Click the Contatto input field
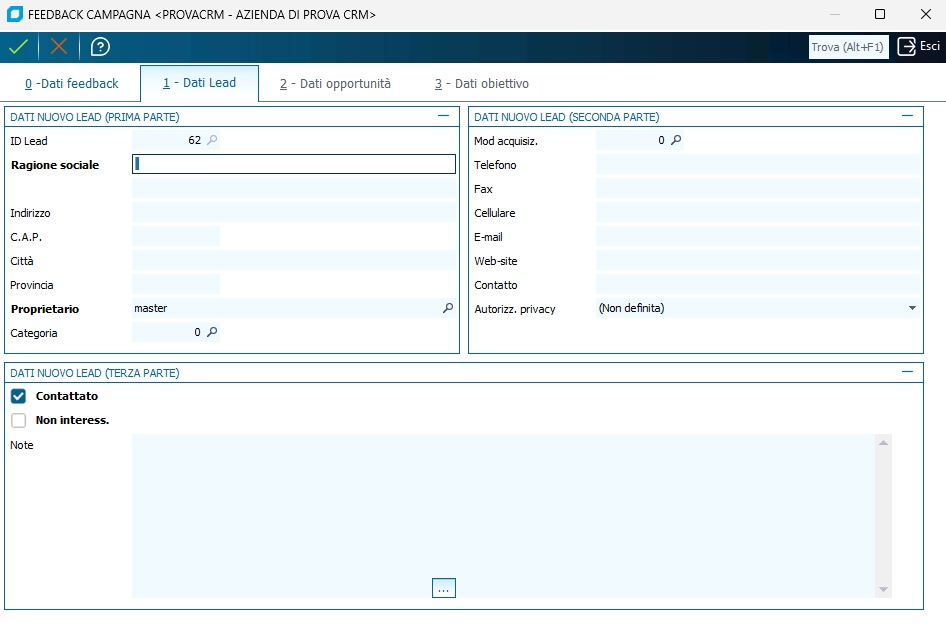946x625 pixels. click(x=758, y=285)
